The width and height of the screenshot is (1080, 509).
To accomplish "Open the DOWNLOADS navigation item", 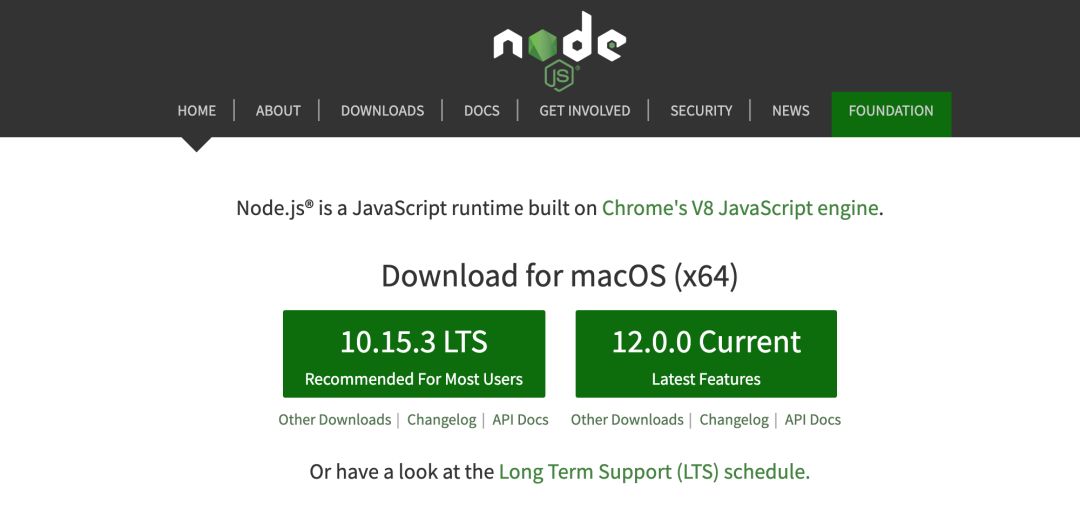I will pyautogui.click(x=382, y=111).
